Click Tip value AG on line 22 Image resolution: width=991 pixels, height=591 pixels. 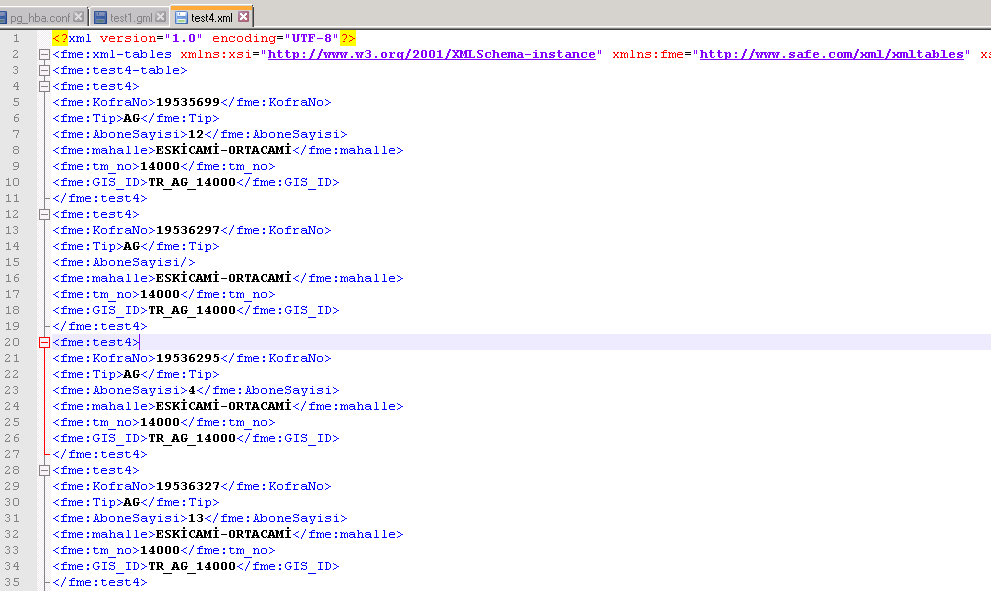131,374
